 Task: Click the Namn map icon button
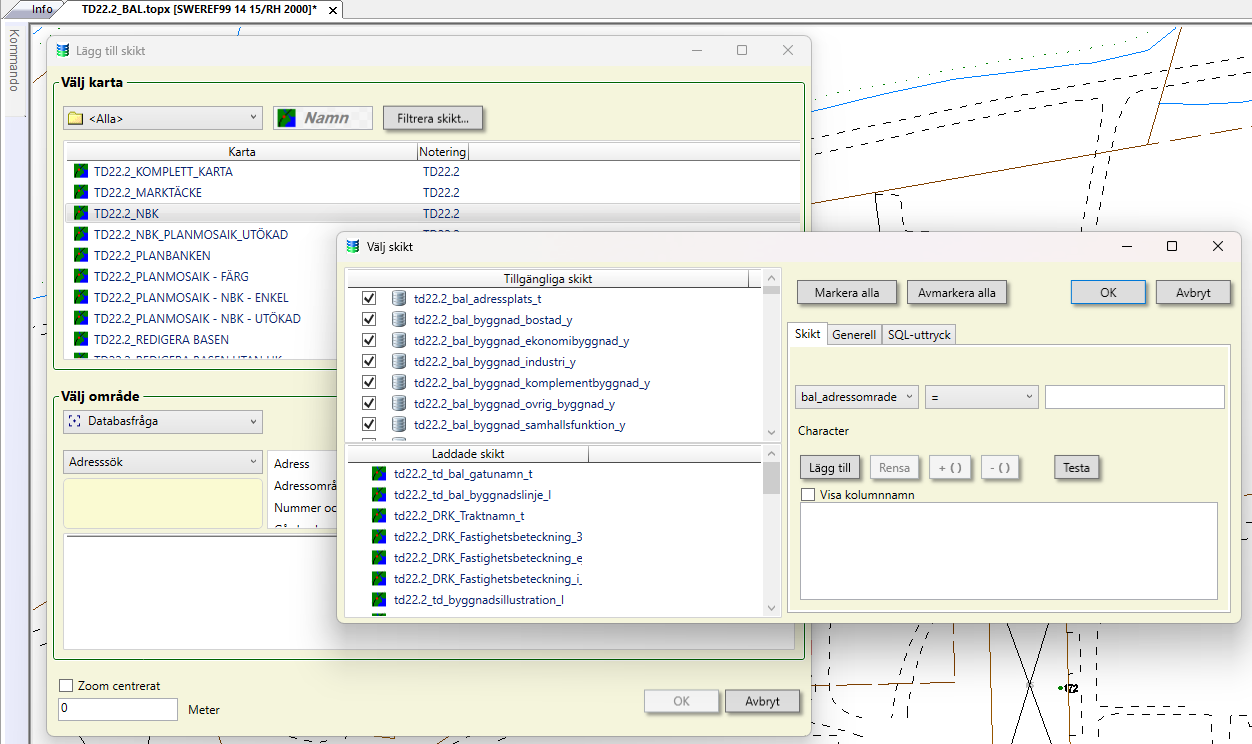(x=323, y=118)
